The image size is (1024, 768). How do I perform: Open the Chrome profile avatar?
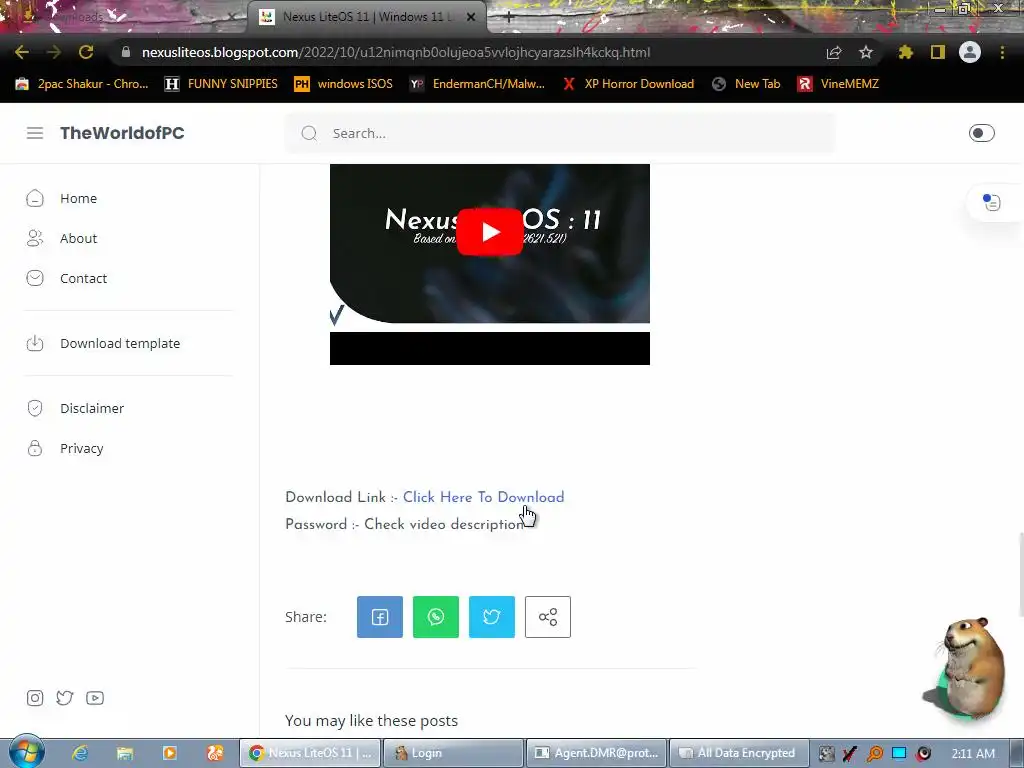(970, 52)
